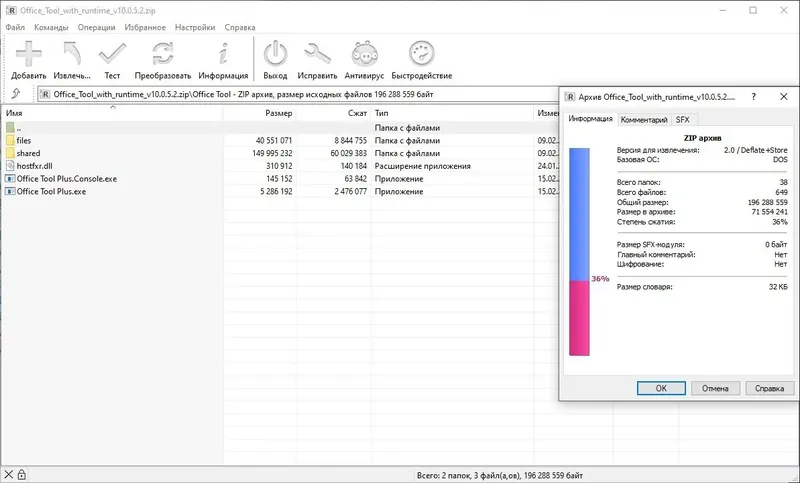This screenshot has width=800, height=483.
Task: Click the help question mark in dialog
Action: point(754,97)
